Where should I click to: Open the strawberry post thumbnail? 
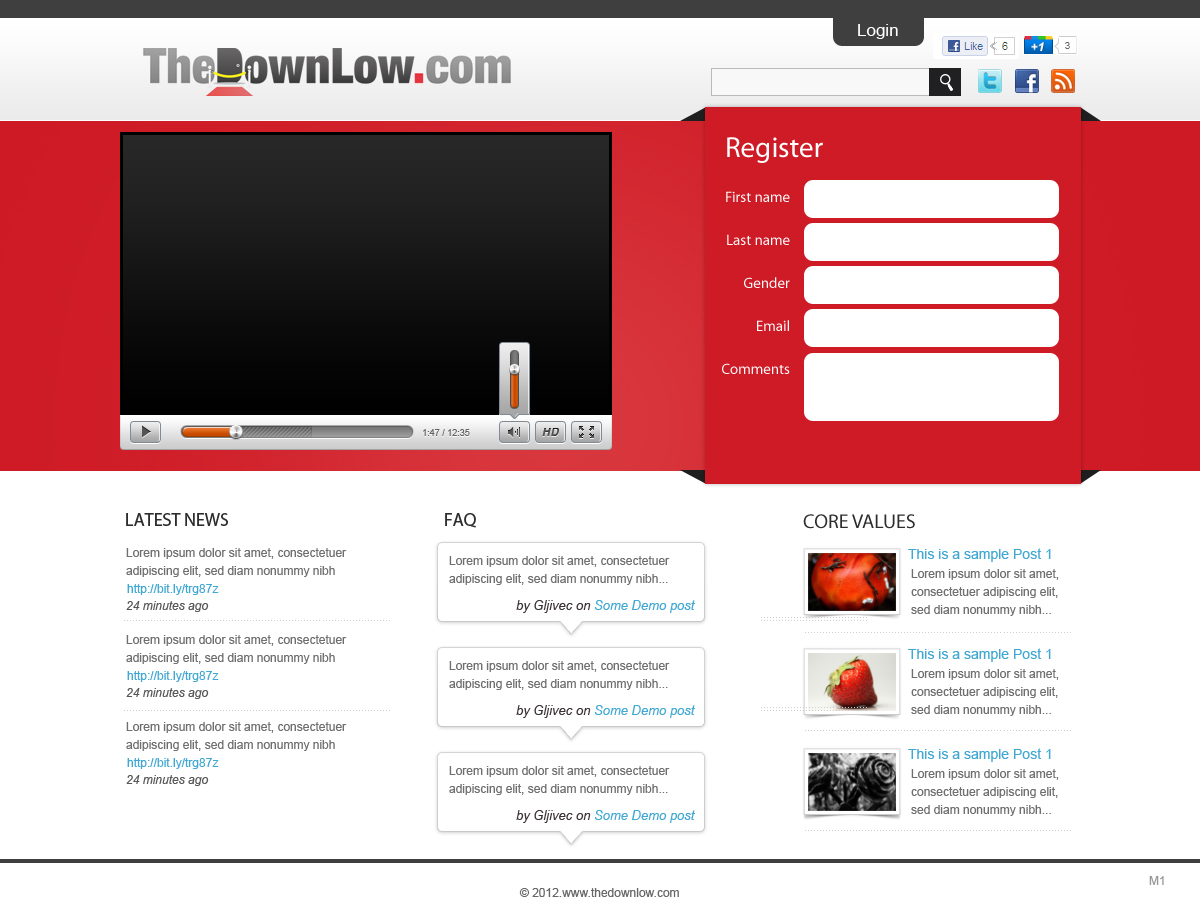851,681
